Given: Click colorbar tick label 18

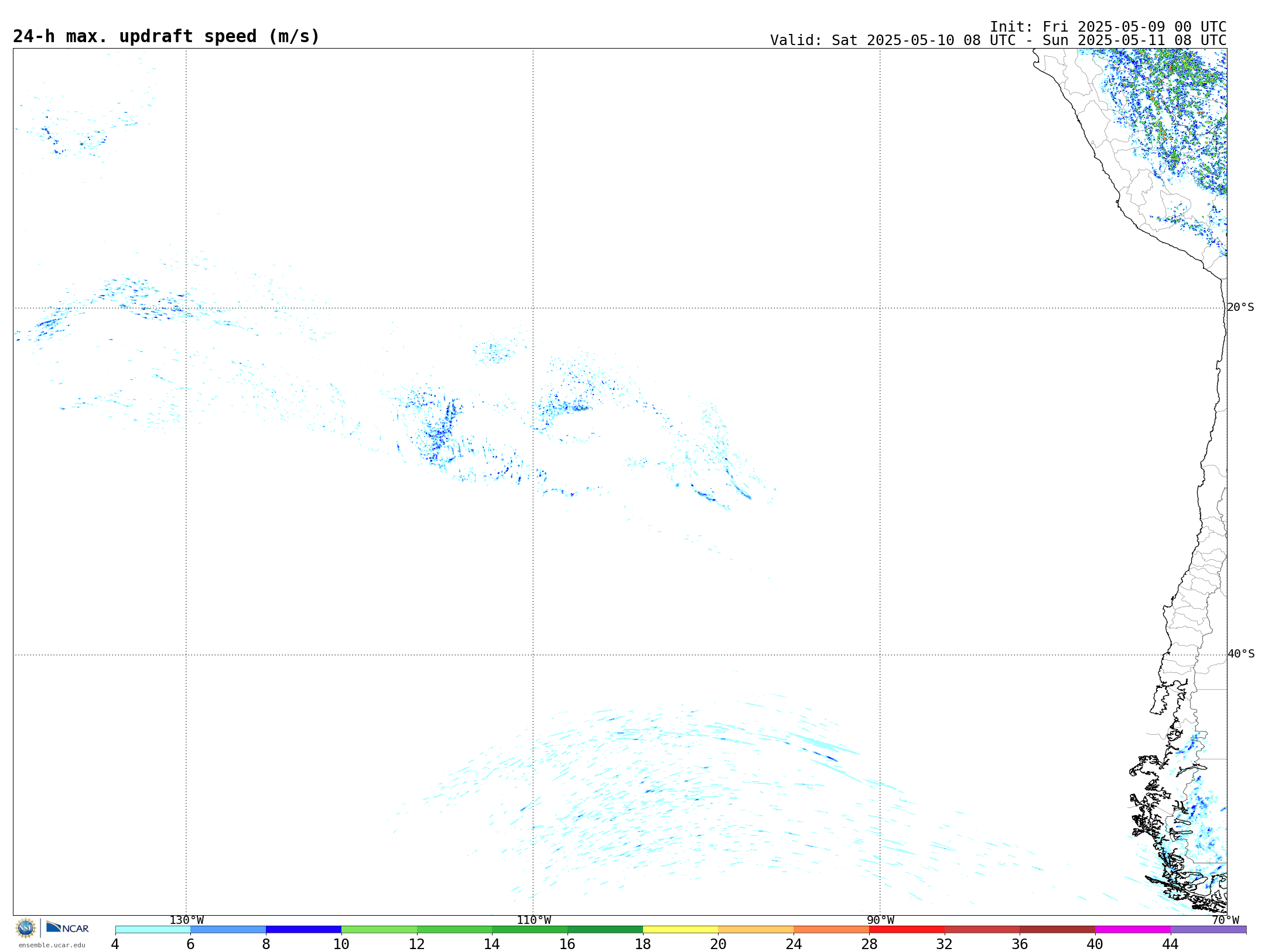Looking at the screenshot, I should [643, 944].
